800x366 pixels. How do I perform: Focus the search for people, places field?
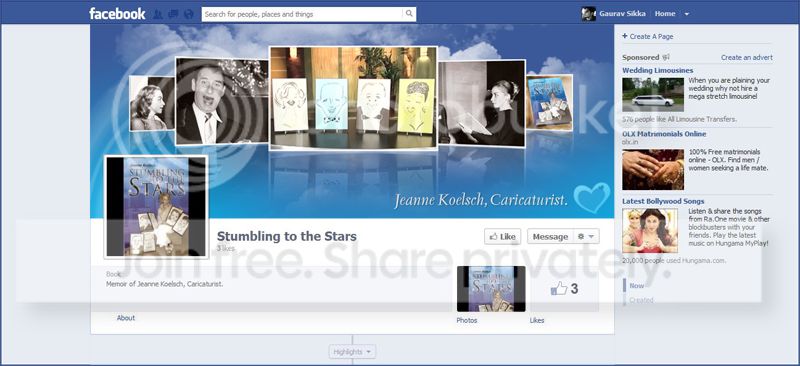coord(303,14)
